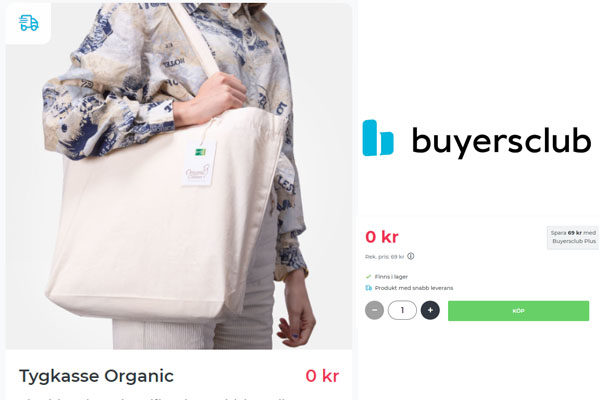Click the red 0 kr price beside Tygkasse Organic

click(322, 376)
